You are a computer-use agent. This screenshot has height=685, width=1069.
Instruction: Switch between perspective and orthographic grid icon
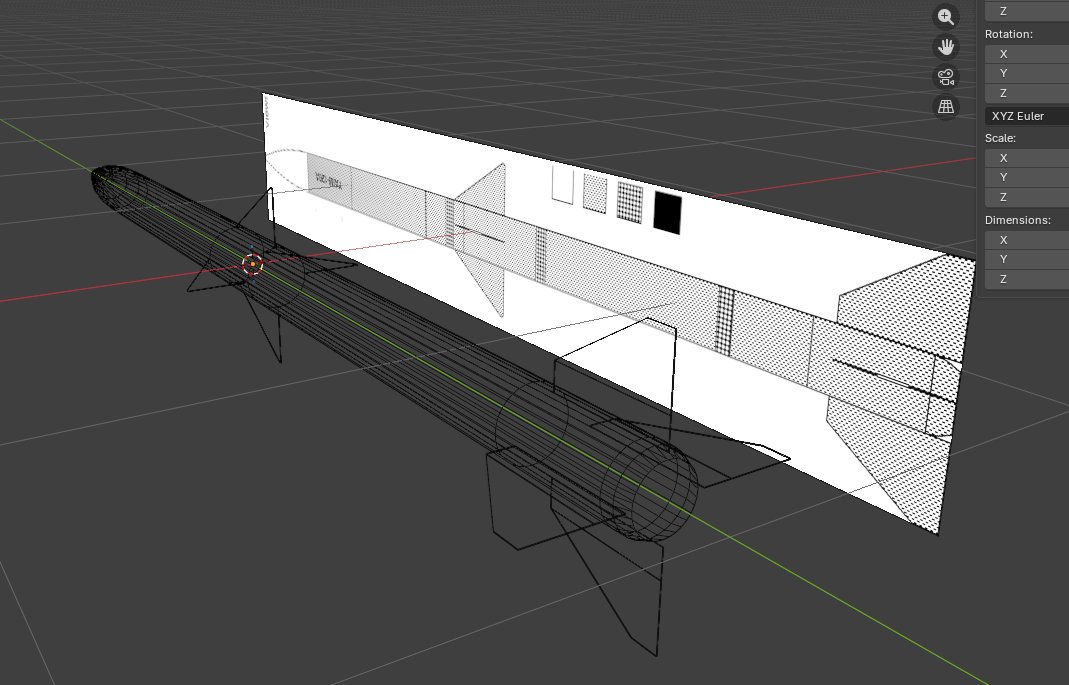(x=946, y=107)
